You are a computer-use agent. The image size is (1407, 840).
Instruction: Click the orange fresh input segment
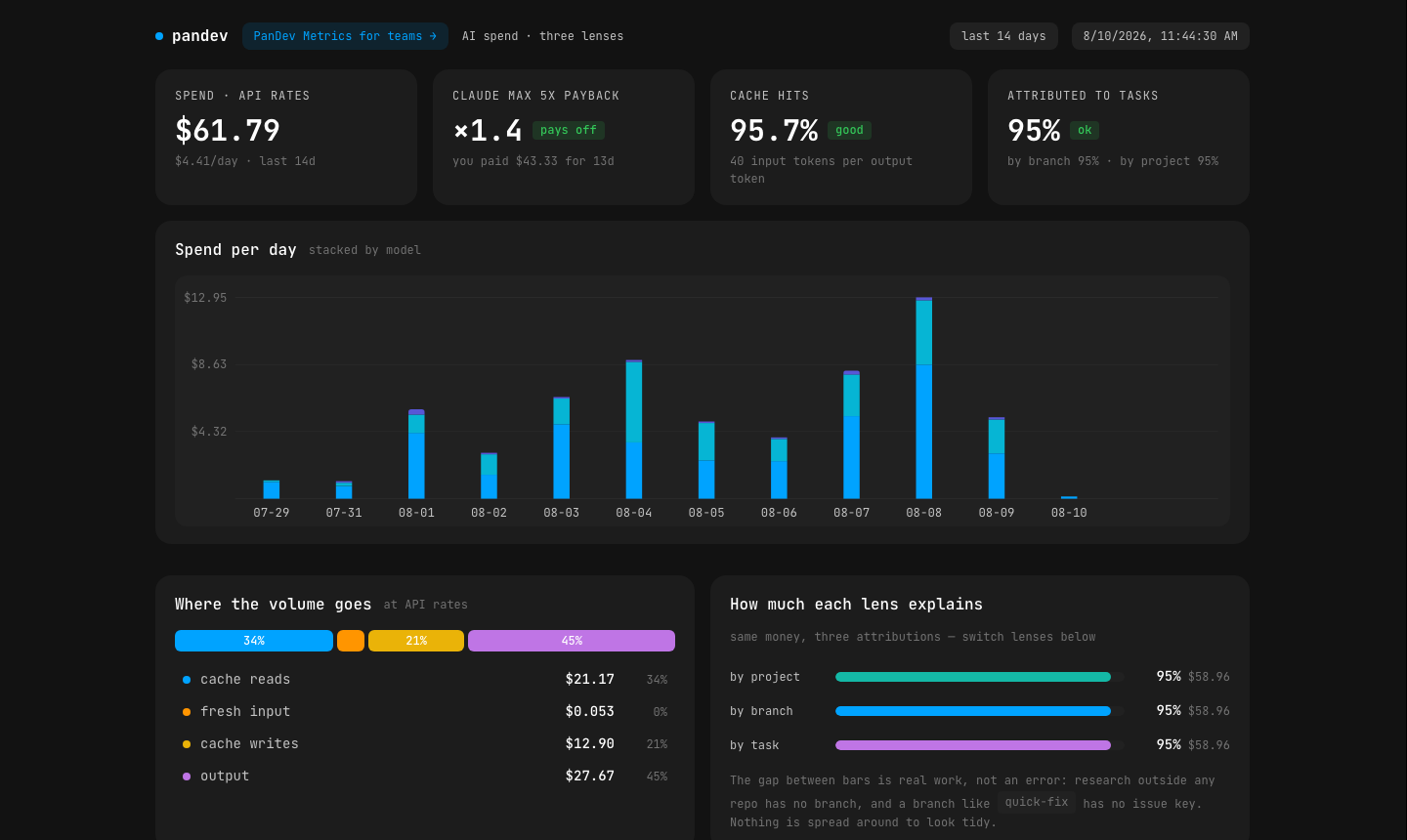point(351,641)
